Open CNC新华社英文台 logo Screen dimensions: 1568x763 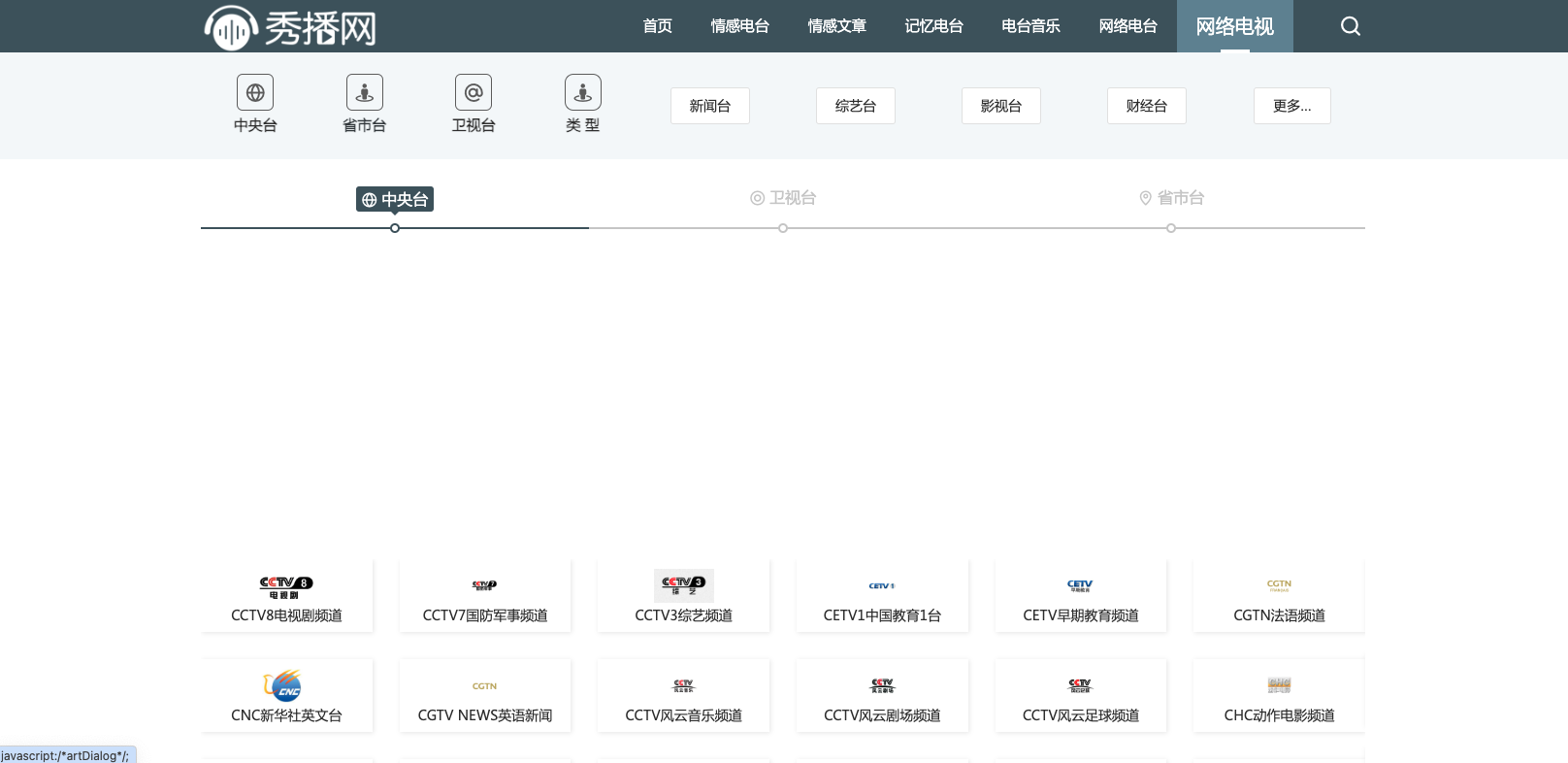283,685
